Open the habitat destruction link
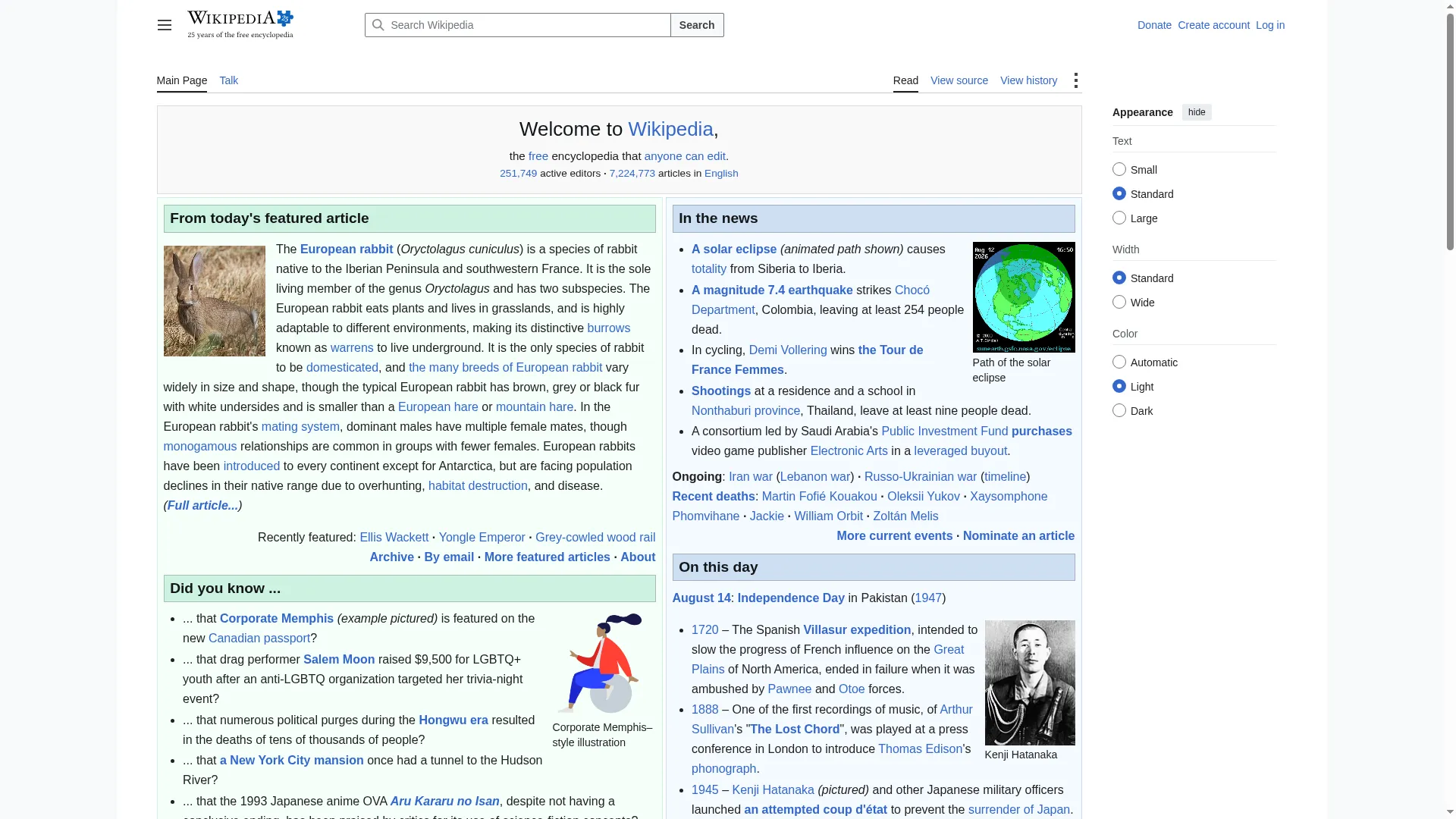 tap(478, 485)
